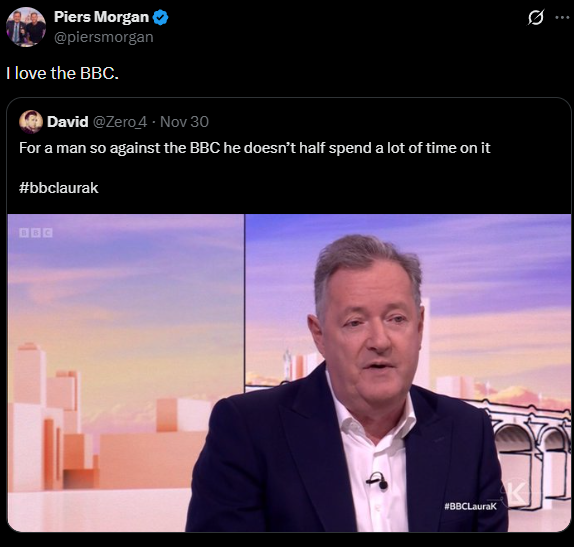Open the David display name link

68,122
